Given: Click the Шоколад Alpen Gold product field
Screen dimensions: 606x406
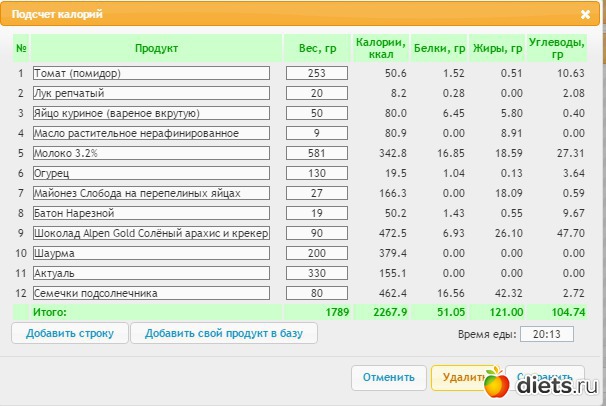Looking at the screenshot, I should [151, 233].
